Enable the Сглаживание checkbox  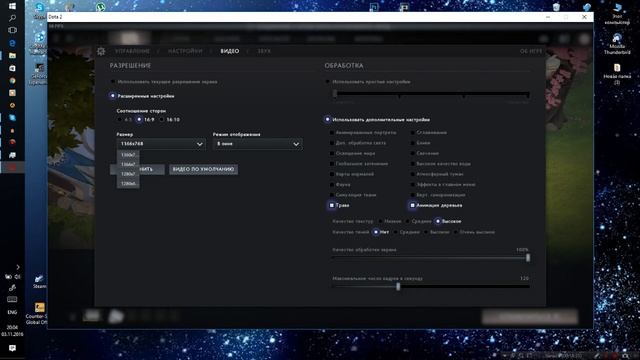[413, 133]
